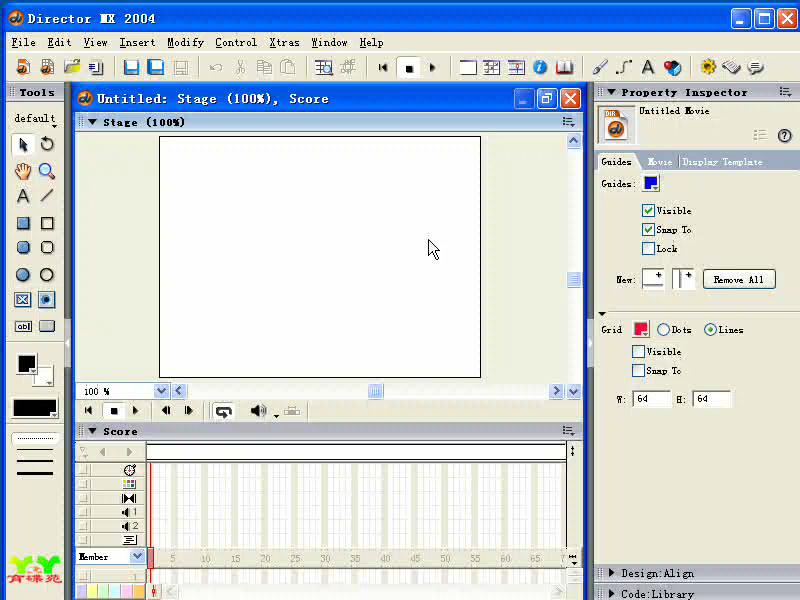Select the Field (abl) tool

(x=23, y=327)
